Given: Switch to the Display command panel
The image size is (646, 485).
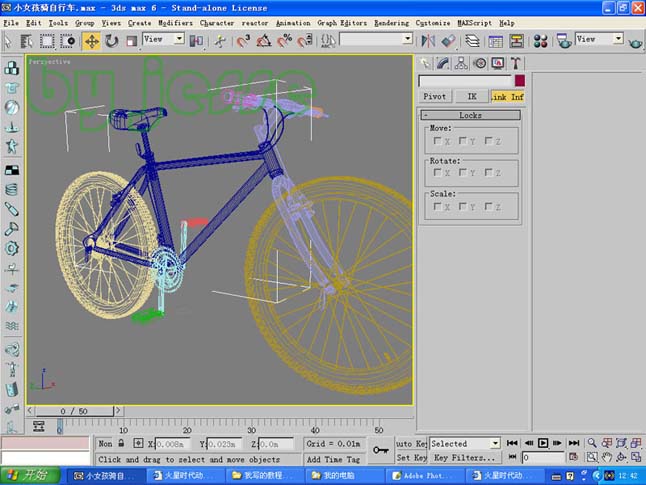Looking at the screenshot, I should [497, 63].
